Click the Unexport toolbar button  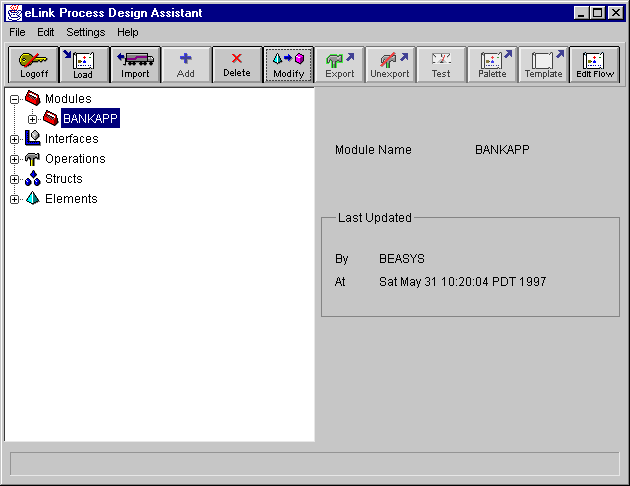click(390, 65)
